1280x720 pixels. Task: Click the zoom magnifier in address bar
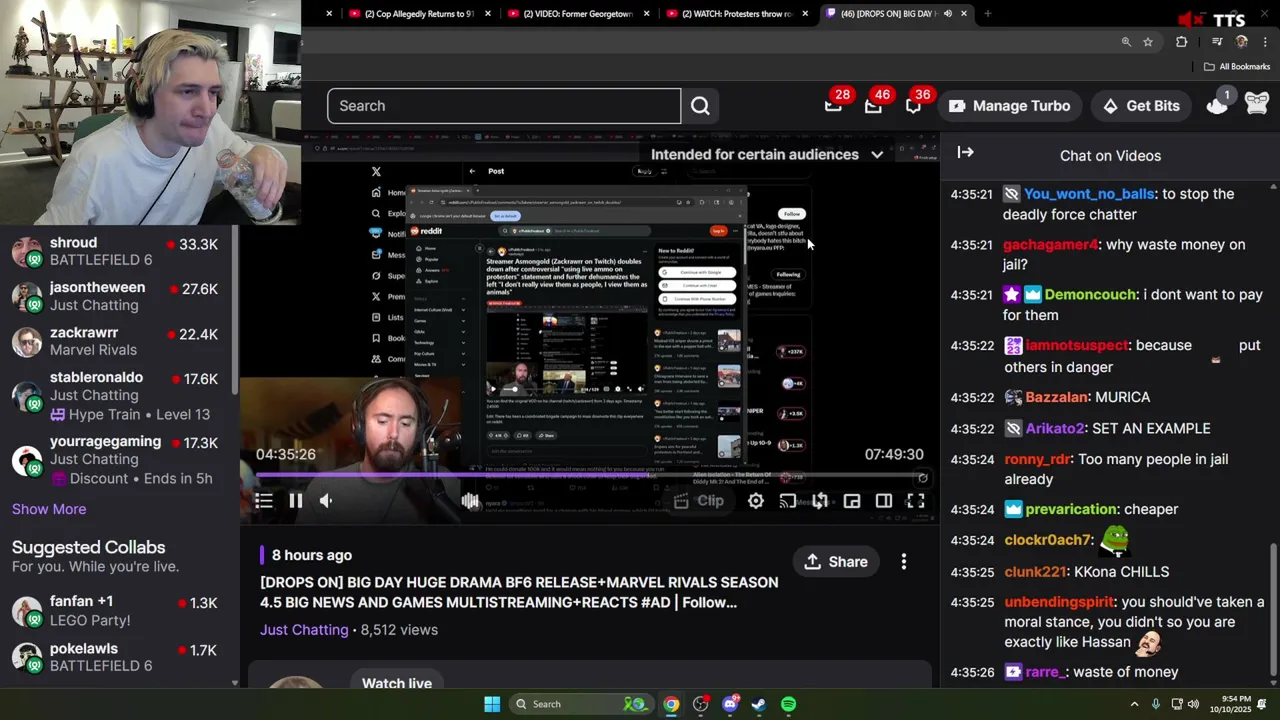[x=1126, y=42]
